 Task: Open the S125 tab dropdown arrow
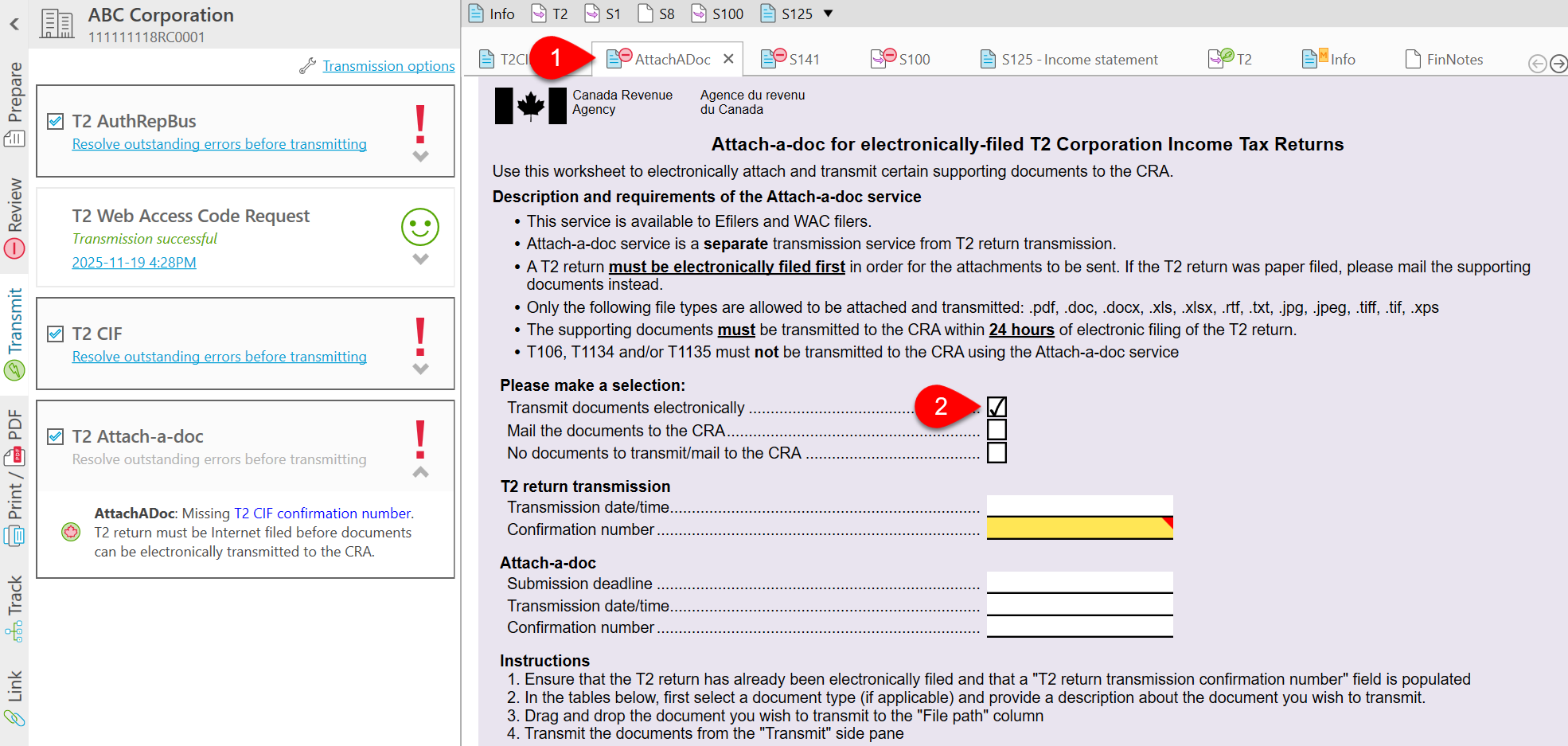pos(829,14)
